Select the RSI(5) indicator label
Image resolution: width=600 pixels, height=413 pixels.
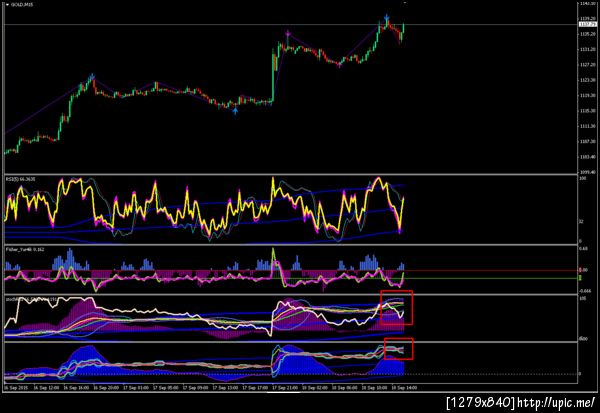(x=21, y=179)
